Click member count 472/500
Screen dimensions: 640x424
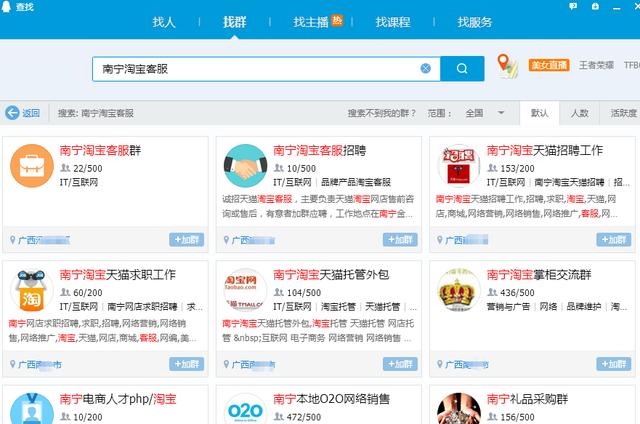(x=303, y=417)
